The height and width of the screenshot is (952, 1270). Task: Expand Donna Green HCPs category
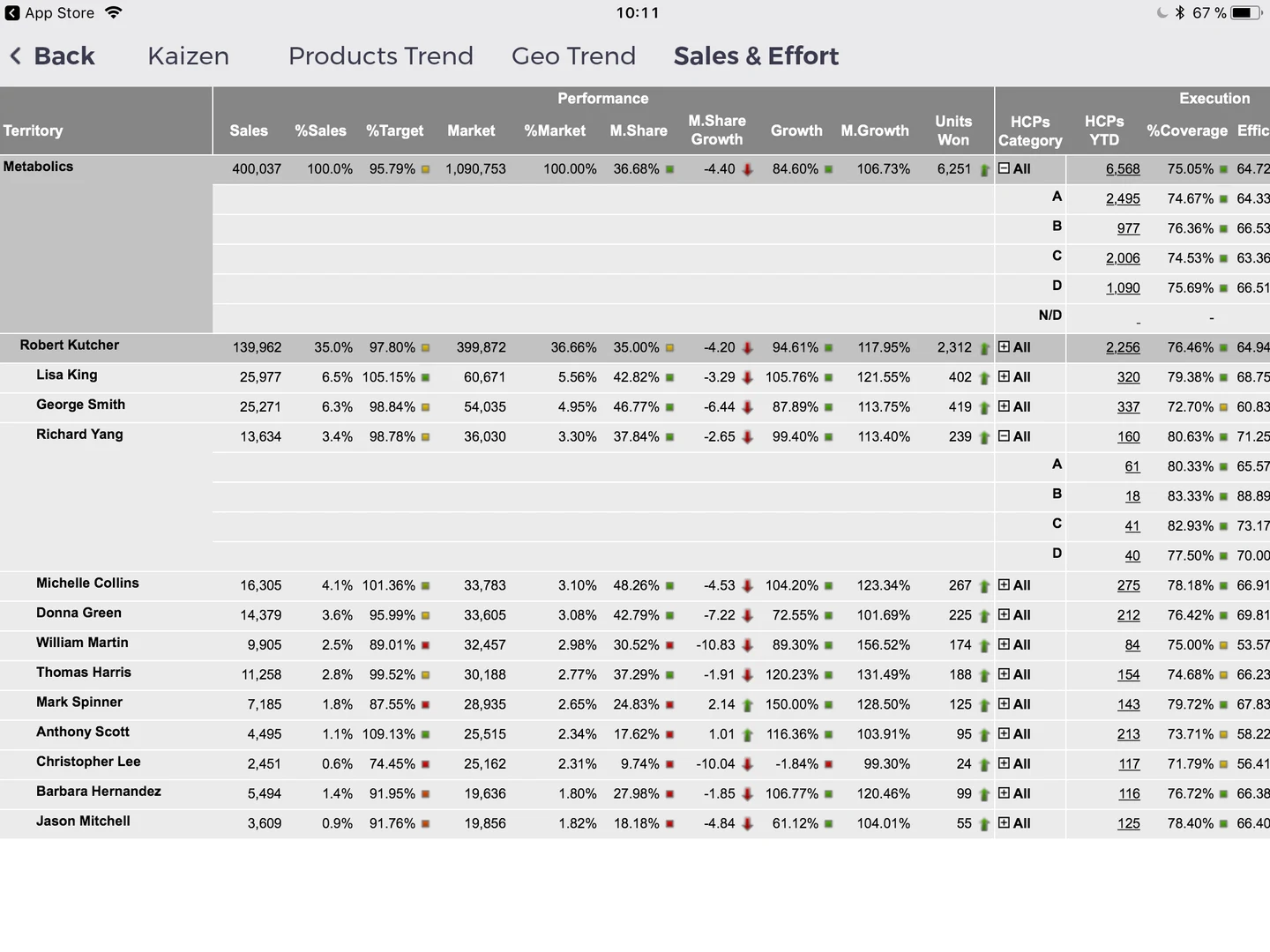1004,615
